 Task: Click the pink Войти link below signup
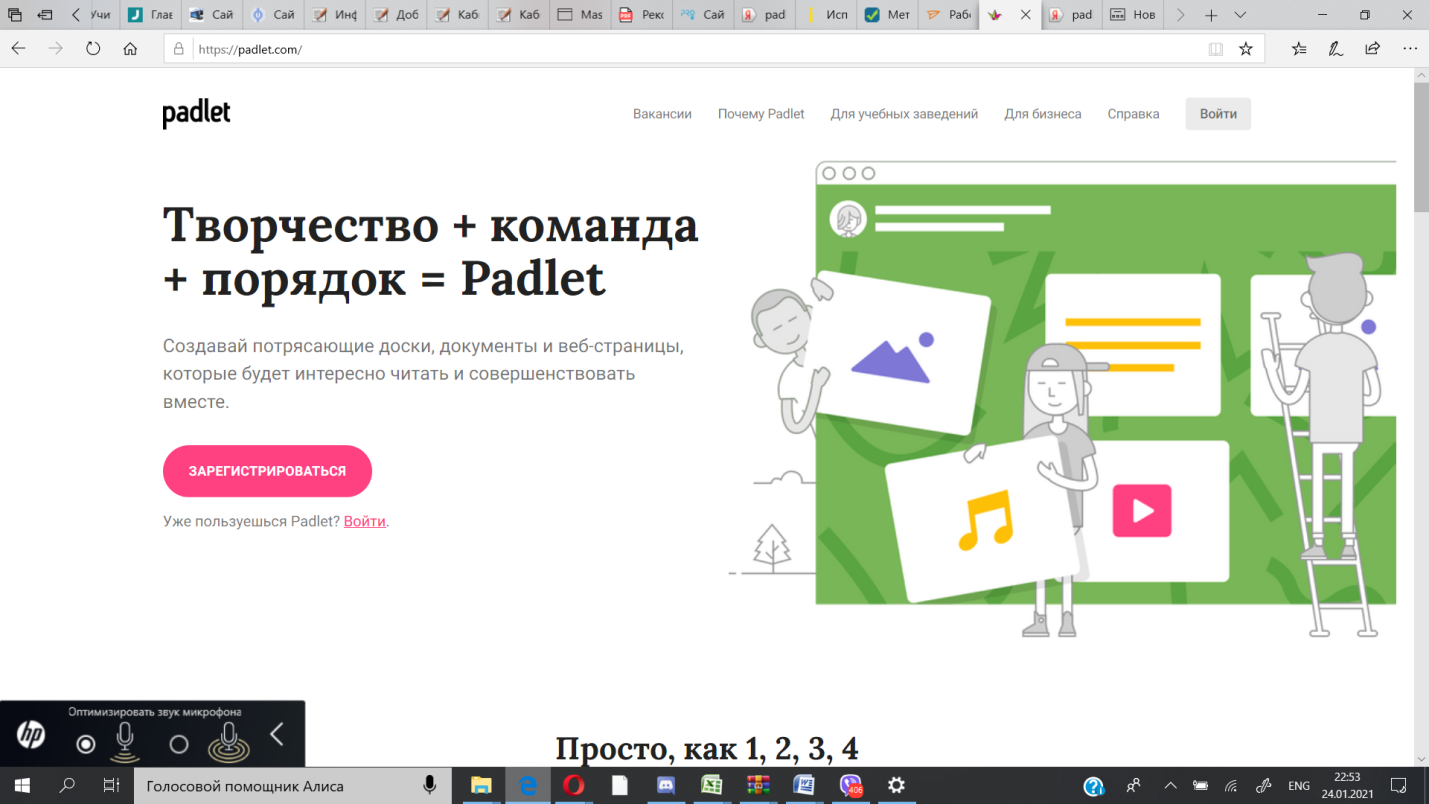pyautogui.click(x=365, y=521)
